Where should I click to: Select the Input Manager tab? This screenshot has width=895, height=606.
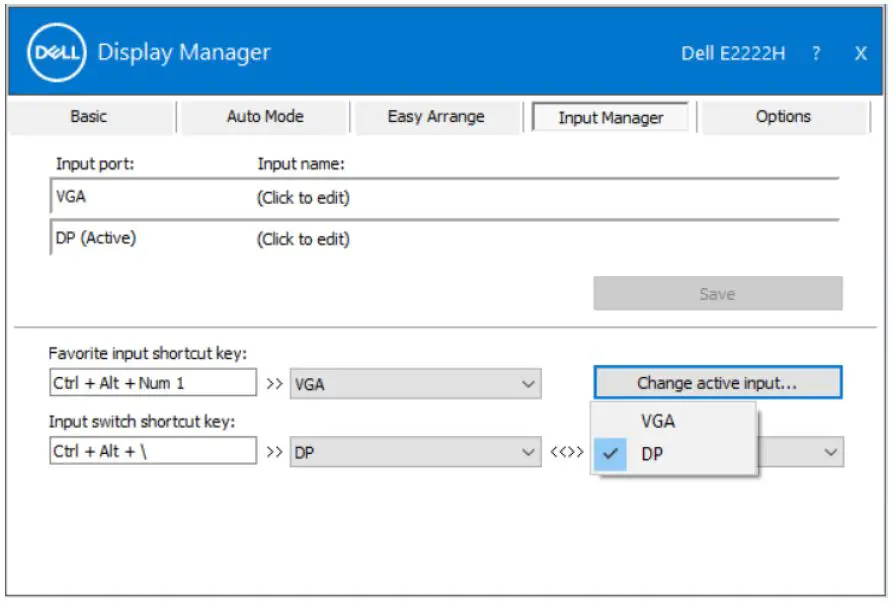point(609,116)
